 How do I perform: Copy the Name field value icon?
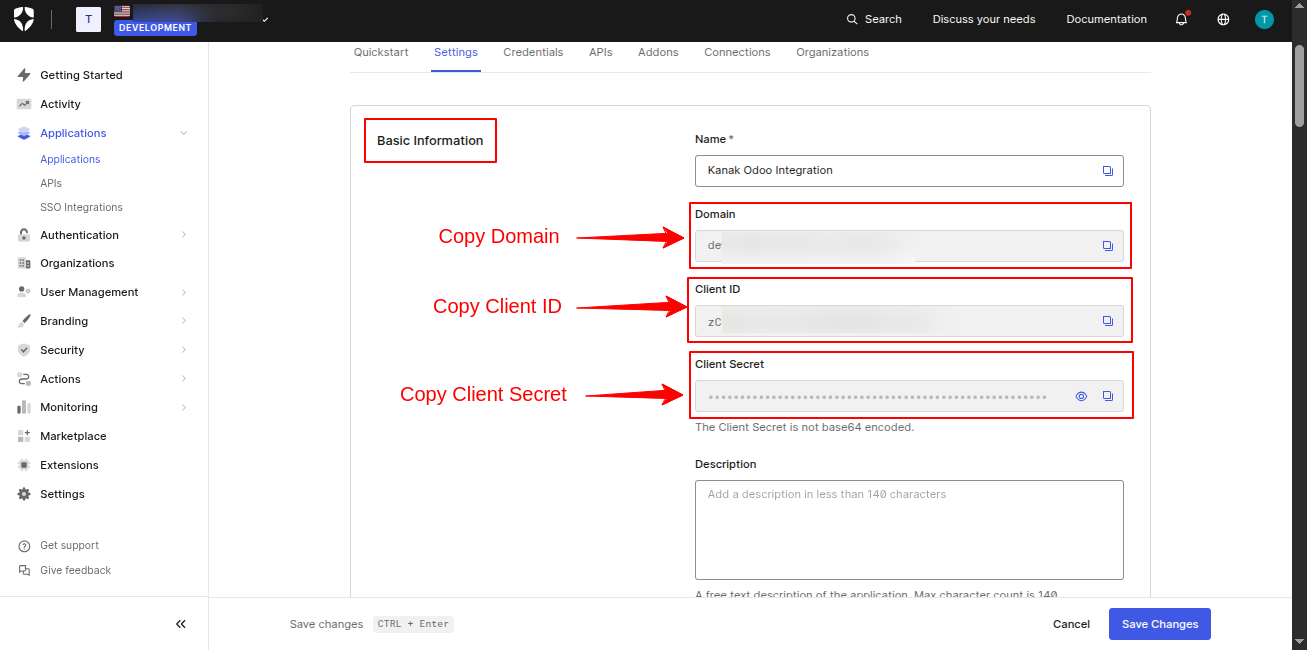tap(1107, 171)
